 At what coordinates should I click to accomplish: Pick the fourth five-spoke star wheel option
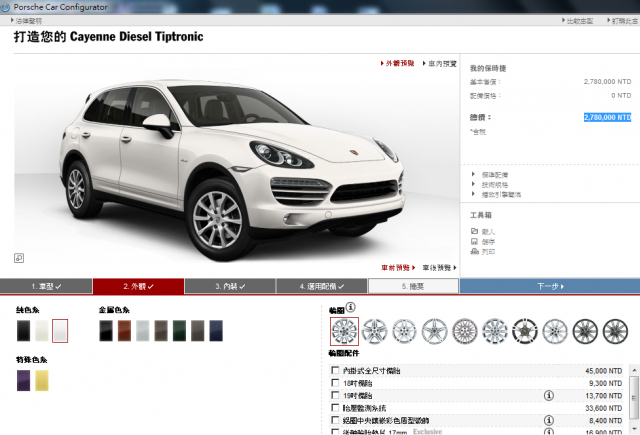pyautogui.click(x=434, y=331)
